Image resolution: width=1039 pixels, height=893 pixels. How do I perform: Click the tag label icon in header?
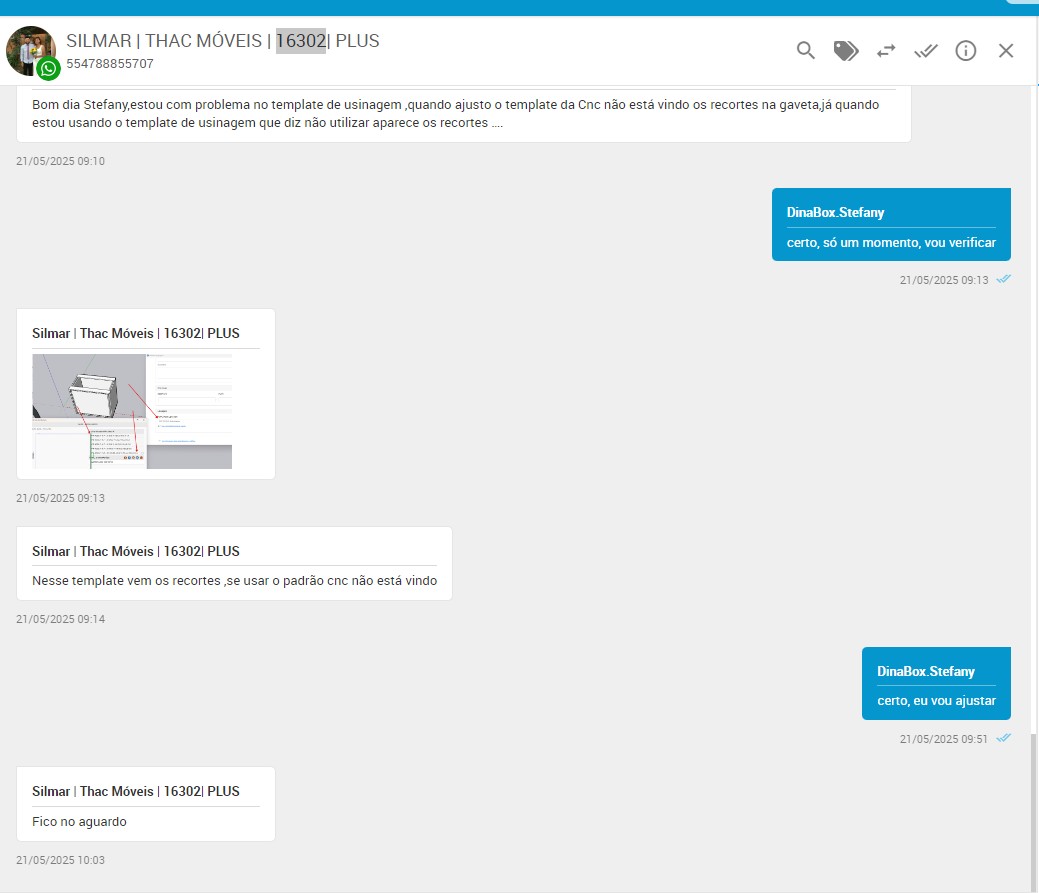(x=846, y=51)
